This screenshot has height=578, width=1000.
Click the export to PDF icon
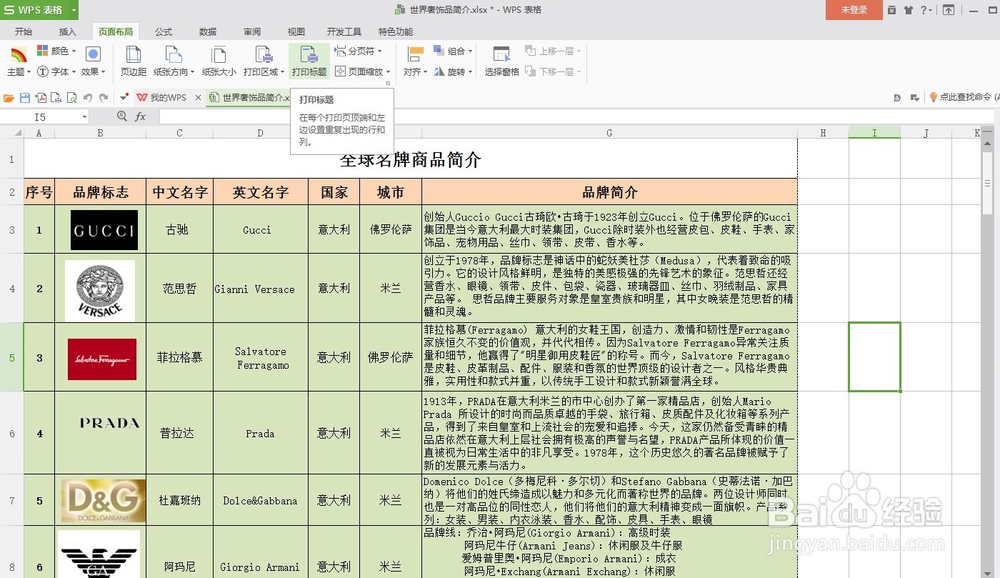(x=41, y=98)
